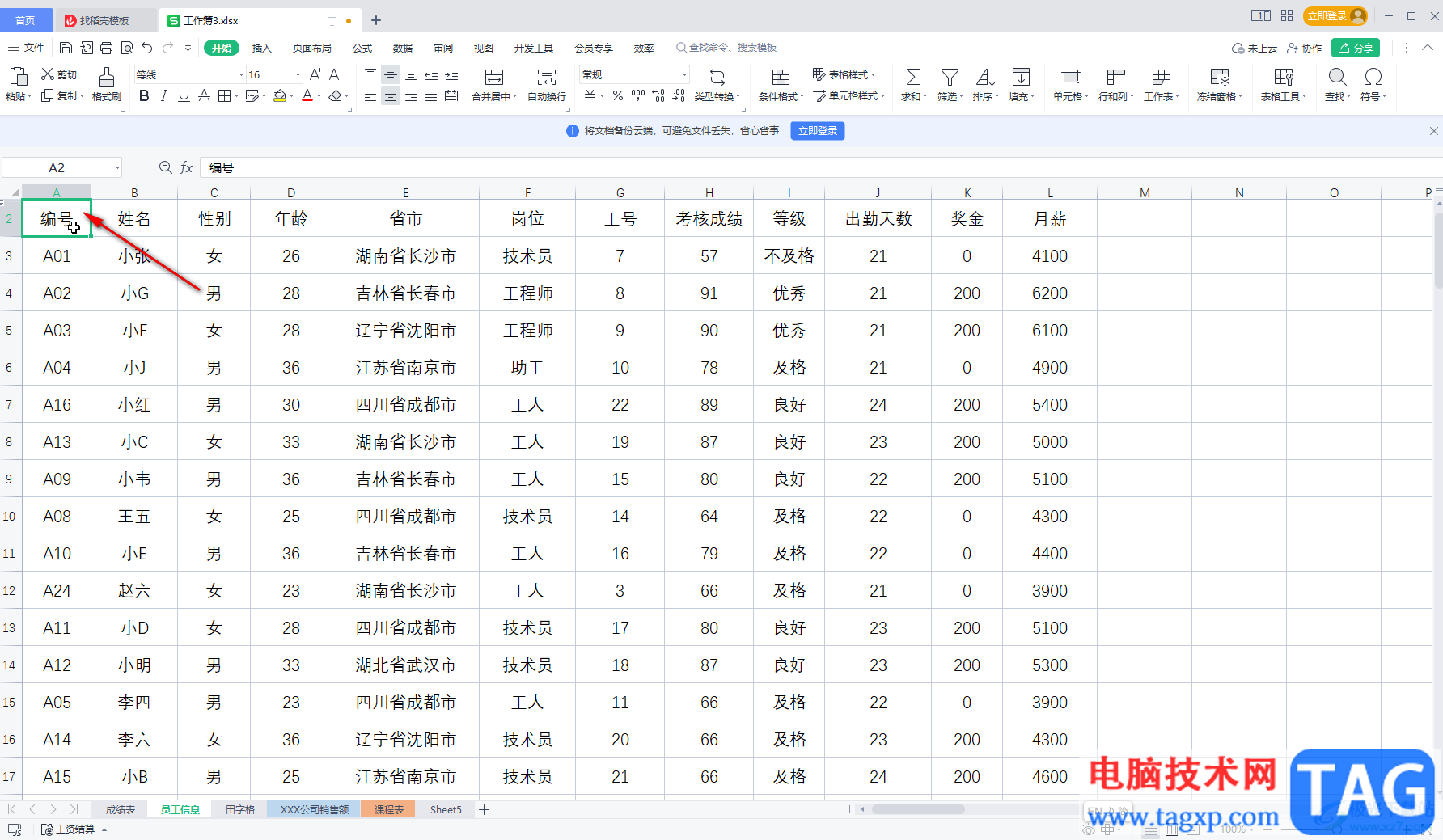Click the Print icon
This screenshot has width=1443, height=840.
pos(107,48)
